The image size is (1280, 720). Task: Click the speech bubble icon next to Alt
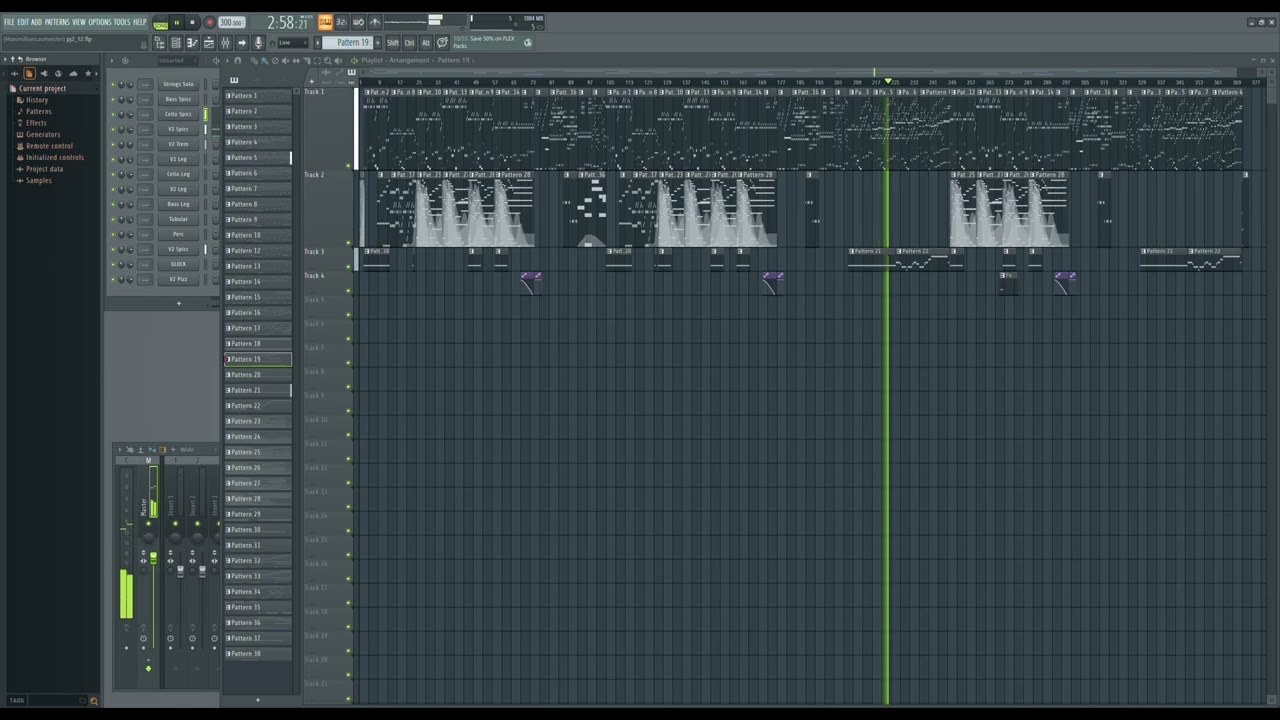[x=442, y=43]
